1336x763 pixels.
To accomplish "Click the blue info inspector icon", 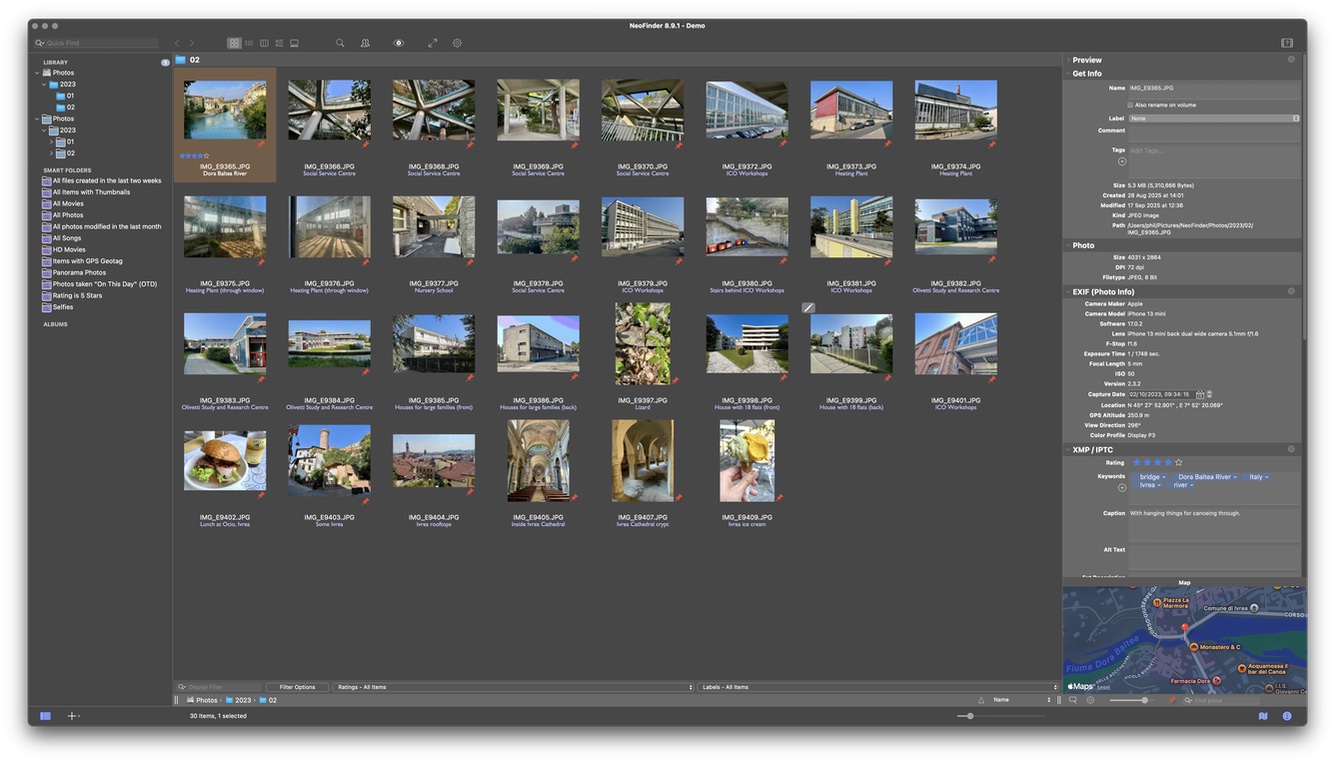I will point(1287,716).
